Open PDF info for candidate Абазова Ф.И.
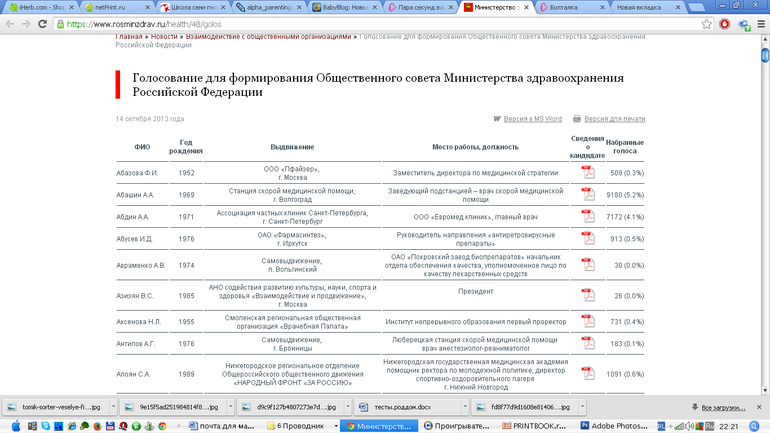Image resolution: width=770 pixels, height=433 pixels. [x=588, y=172]
